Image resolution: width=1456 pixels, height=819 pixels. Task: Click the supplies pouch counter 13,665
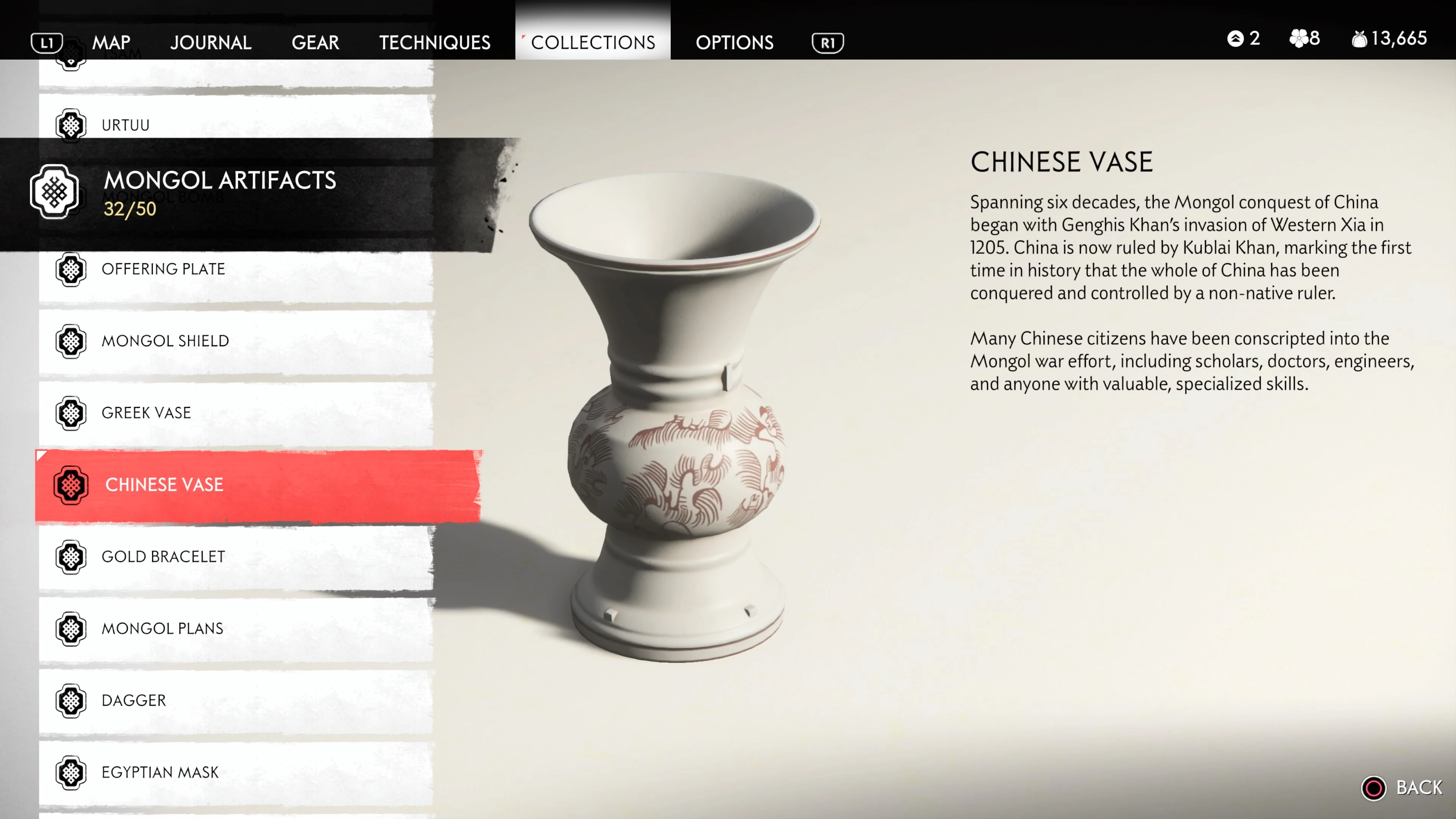1389,38
